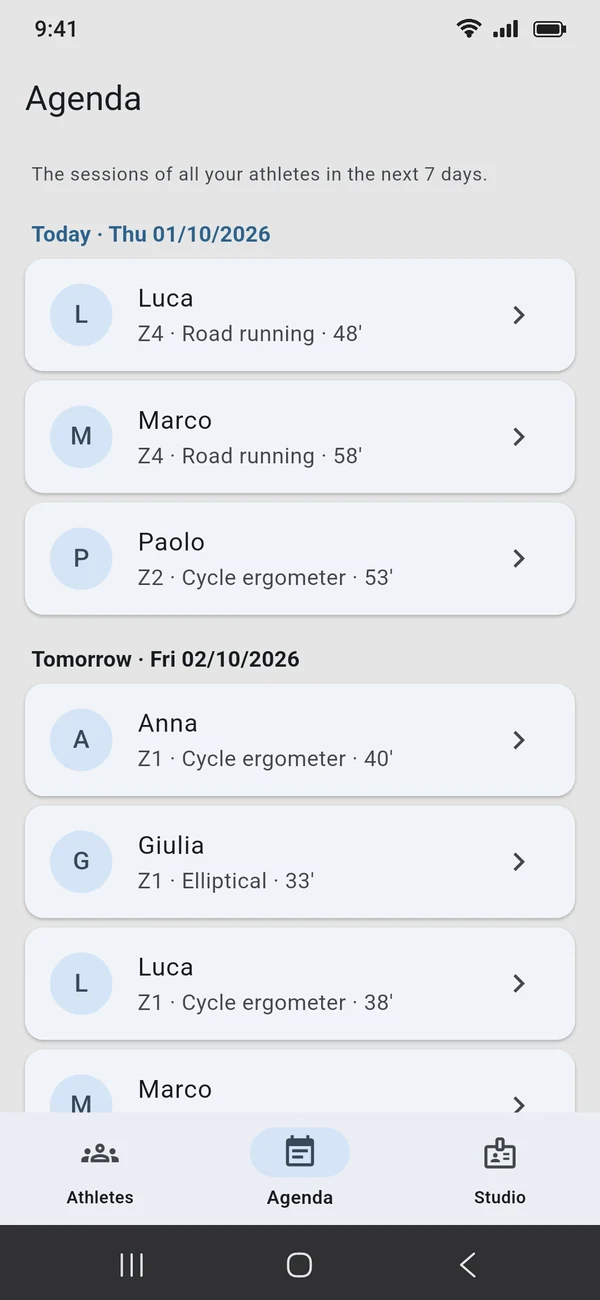Image resolution: width=600 pixels, height=1300 pixels.
Task: Open Luca's Z1 Cycle ergometer 38' session
Action: click(300, 984)
